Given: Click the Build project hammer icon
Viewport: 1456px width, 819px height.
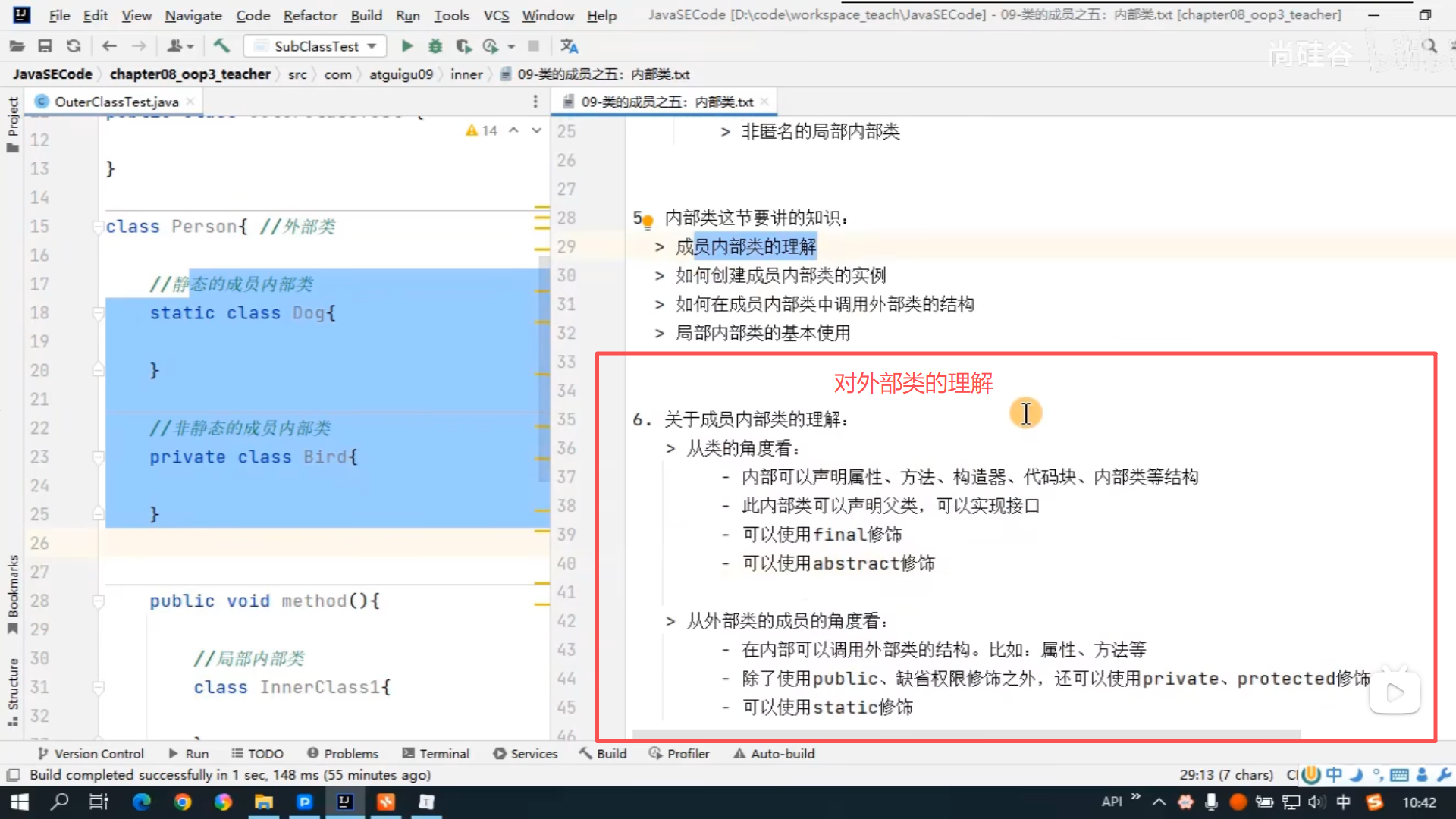Looking at the screenshot, I should [x=221, y=46].
